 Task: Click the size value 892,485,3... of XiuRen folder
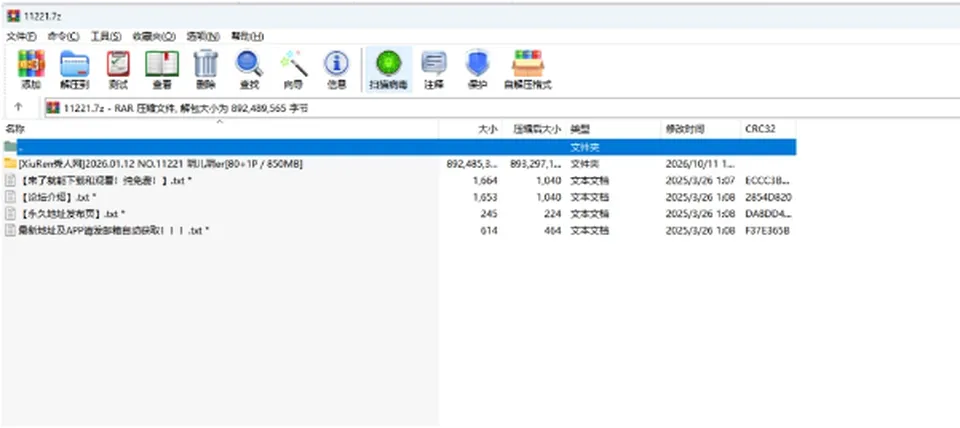pos(472,163)
